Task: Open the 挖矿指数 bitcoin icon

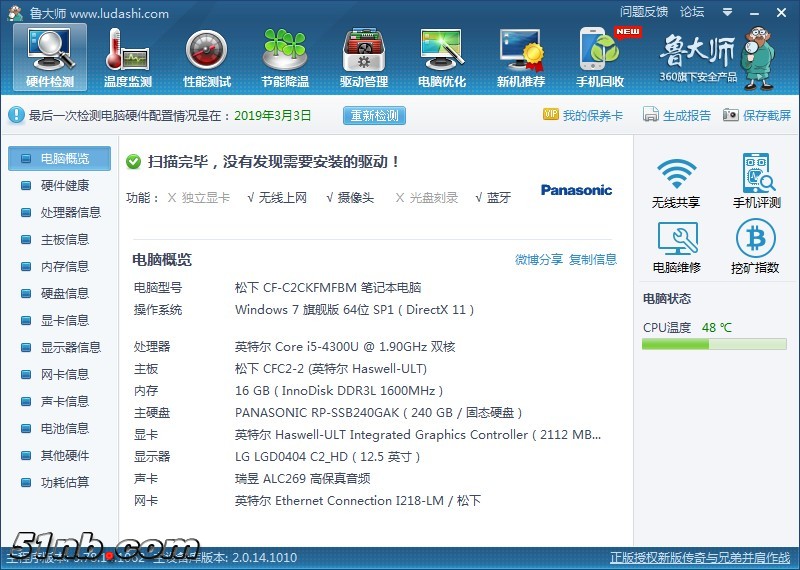Action: [755, 246]
